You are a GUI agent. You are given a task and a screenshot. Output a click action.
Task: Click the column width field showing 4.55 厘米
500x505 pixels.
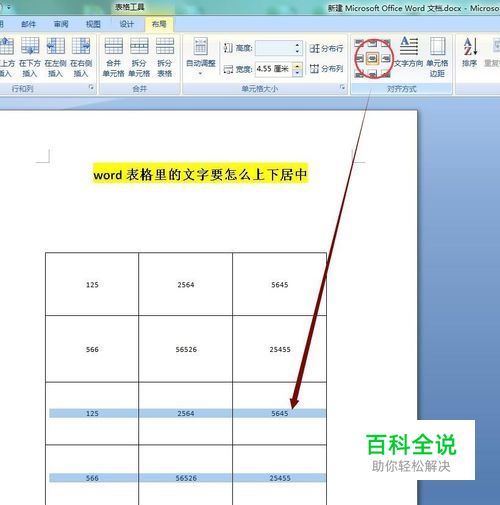274,69
